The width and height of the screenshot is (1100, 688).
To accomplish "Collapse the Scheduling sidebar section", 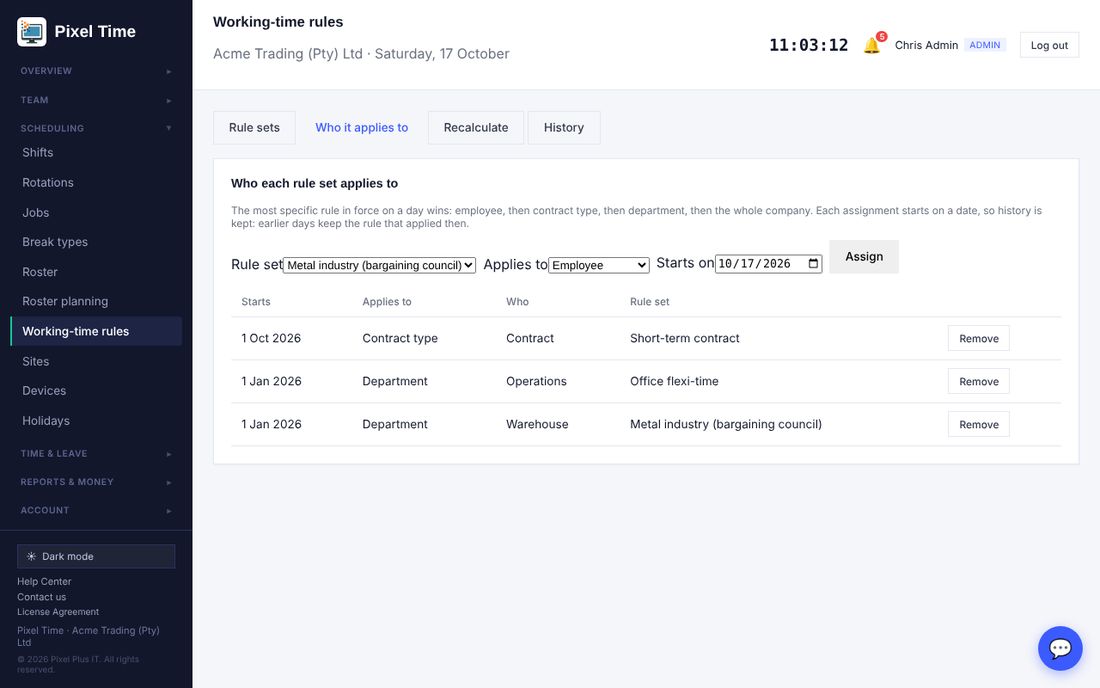I will click(x=96, y=128).
